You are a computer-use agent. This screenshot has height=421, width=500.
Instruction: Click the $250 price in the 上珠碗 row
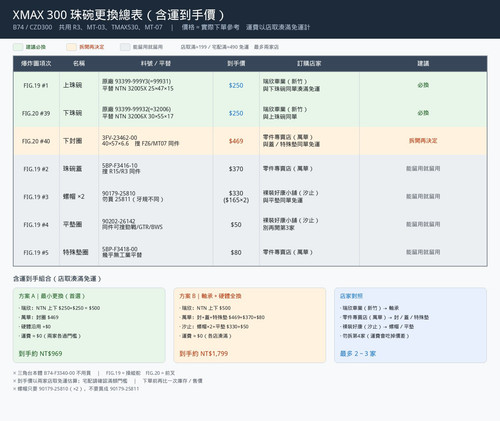coord(236,86)
